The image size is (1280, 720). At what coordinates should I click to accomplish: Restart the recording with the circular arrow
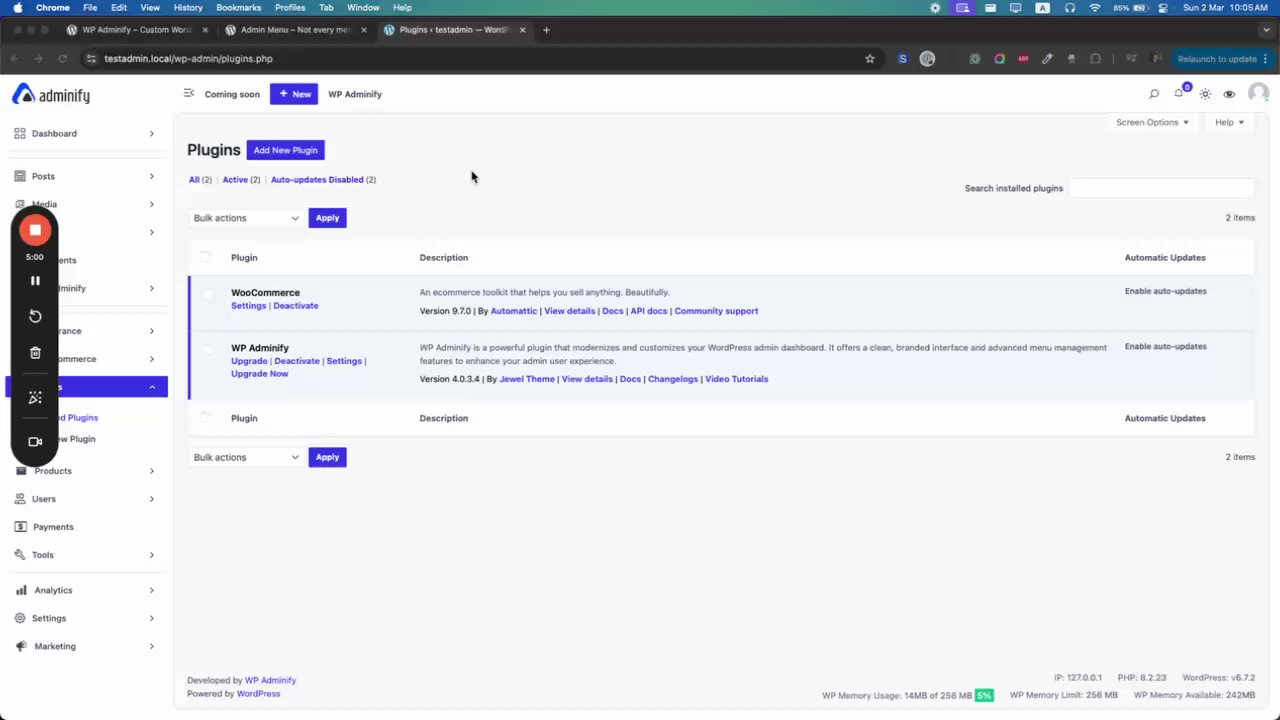[x=35, y=316]
